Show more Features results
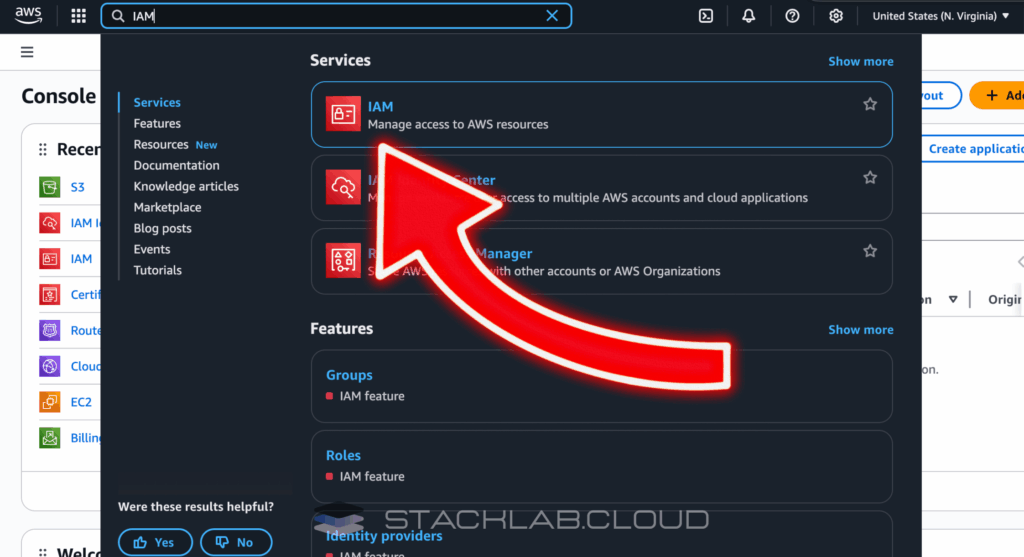Screen dimensions: 1024x557 click(x=861, y=330)
